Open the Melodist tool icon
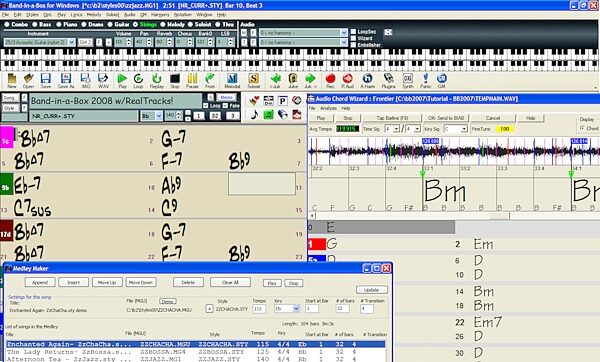This screenshot has width=600, height=362. pos(232,79)
